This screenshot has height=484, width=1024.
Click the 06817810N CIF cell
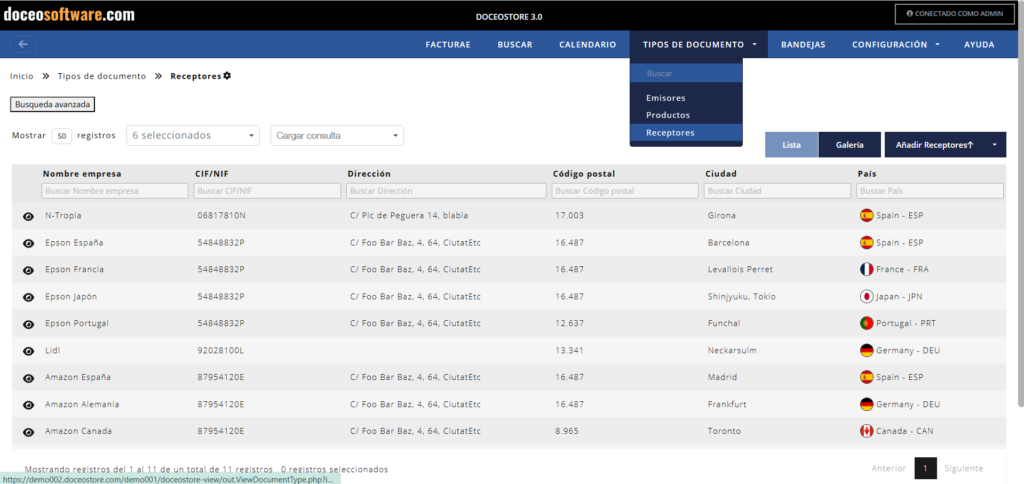(221, 216)
